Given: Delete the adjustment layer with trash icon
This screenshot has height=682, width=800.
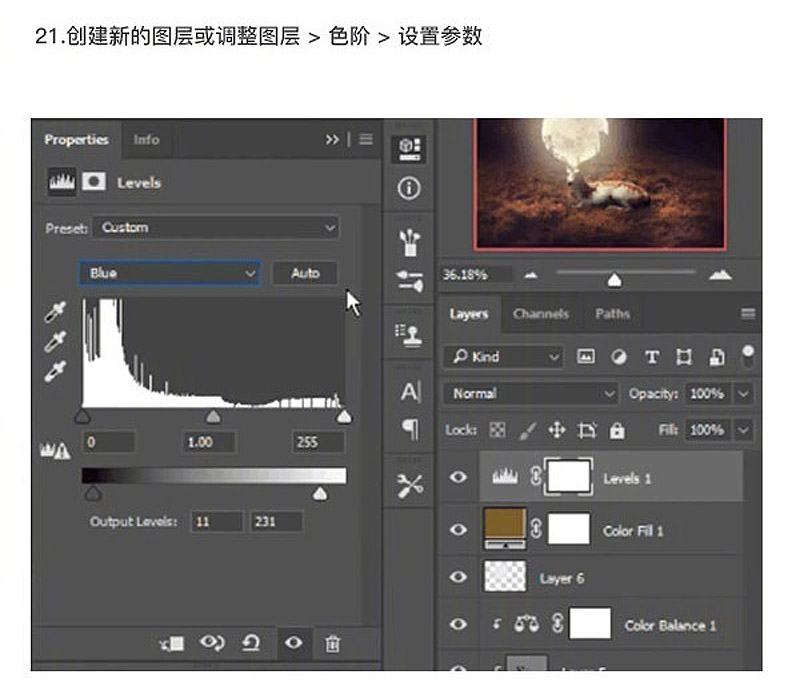Looking at the screenshot, I should 333,644.
